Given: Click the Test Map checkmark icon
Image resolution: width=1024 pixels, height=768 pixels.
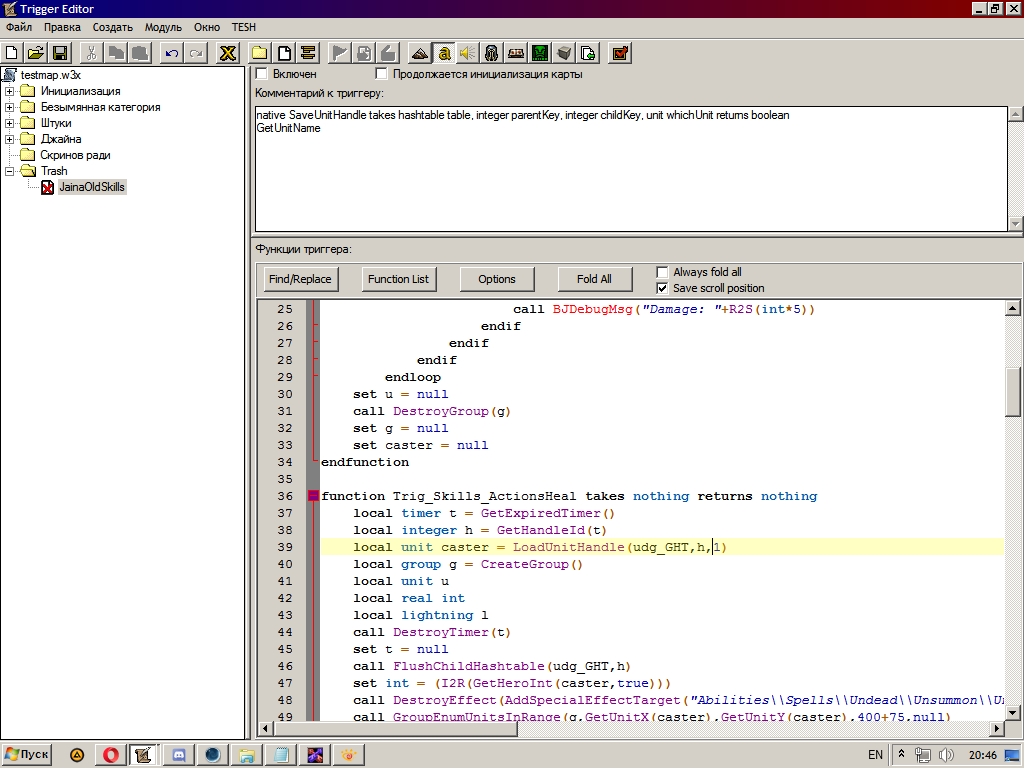Looking at the screenshot, I should (619, 53).
